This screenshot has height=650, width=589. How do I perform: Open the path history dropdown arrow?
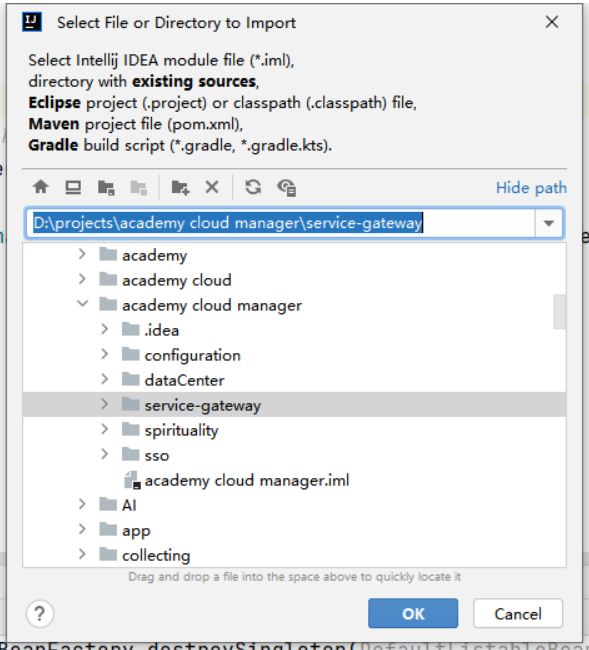coord(549,223)
